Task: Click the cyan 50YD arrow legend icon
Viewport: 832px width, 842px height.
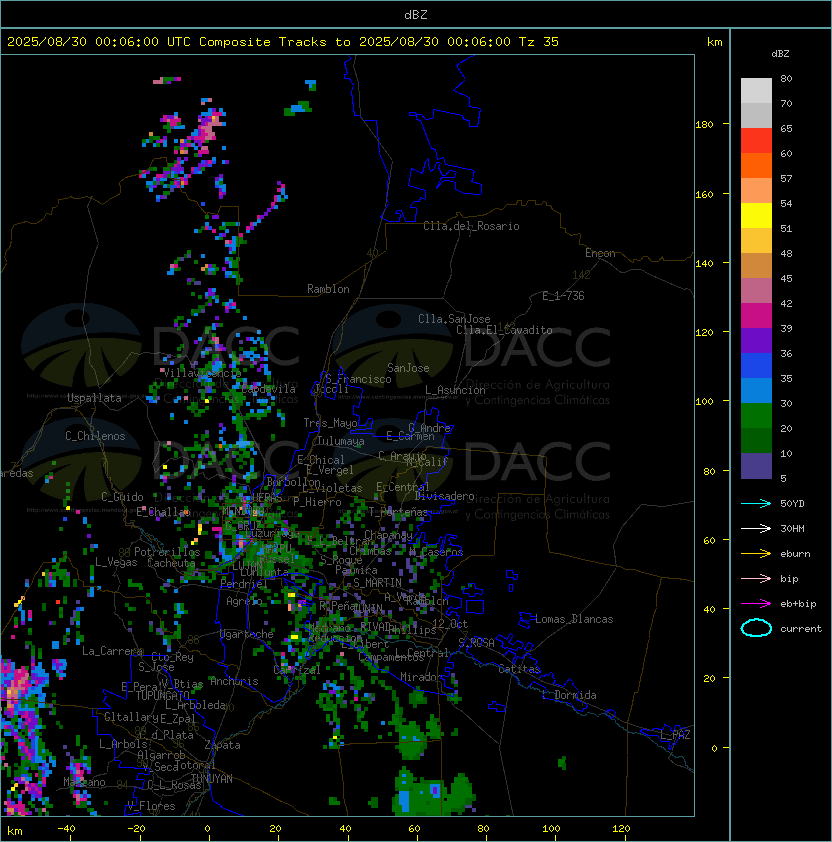Action: tap(756, 503)
